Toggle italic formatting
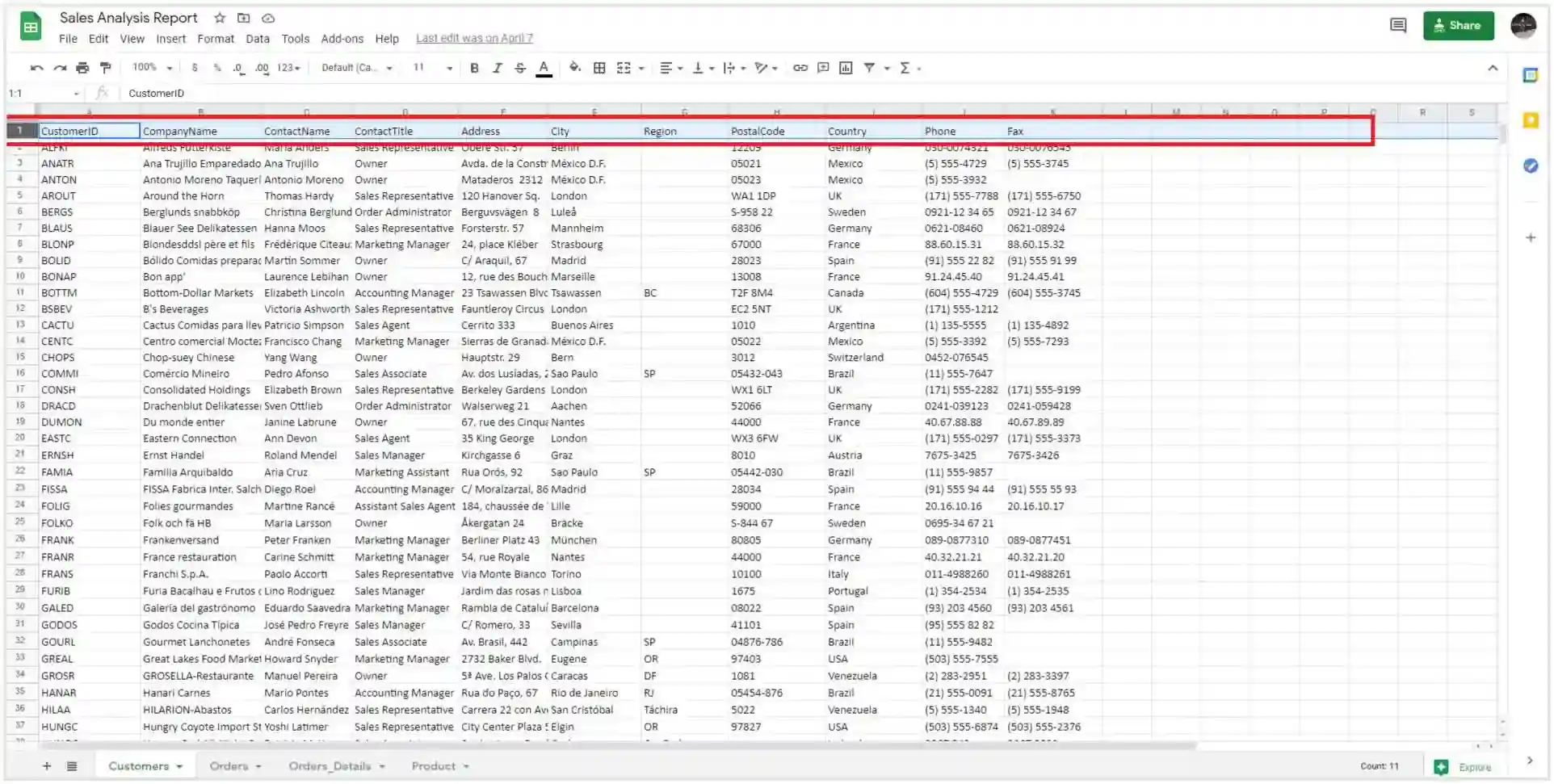This screenshot has height=784, width=1554. [498, 68]
